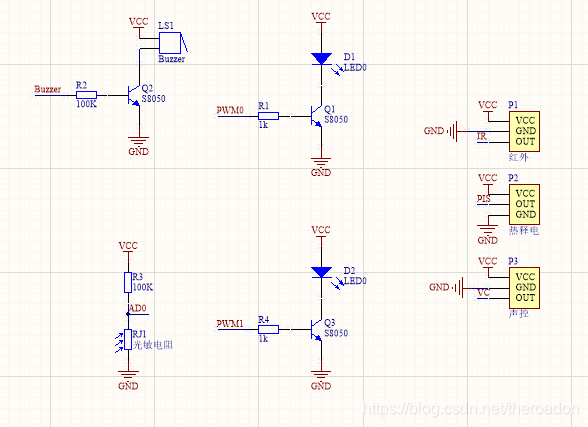Screen dimensions: 588x427
Task: Click the GND symbol below Q1
Action: tap(321, 167)
